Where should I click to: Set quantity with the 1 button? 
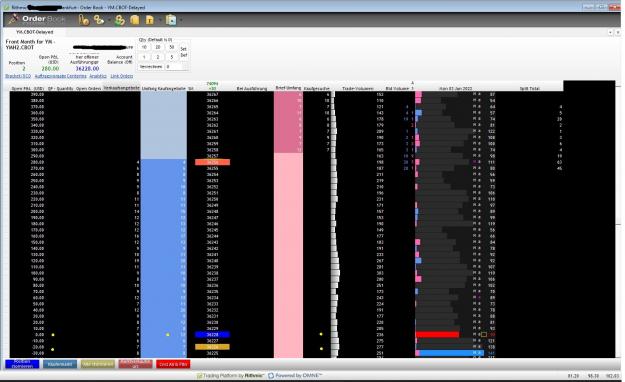[x=144, y=57]
